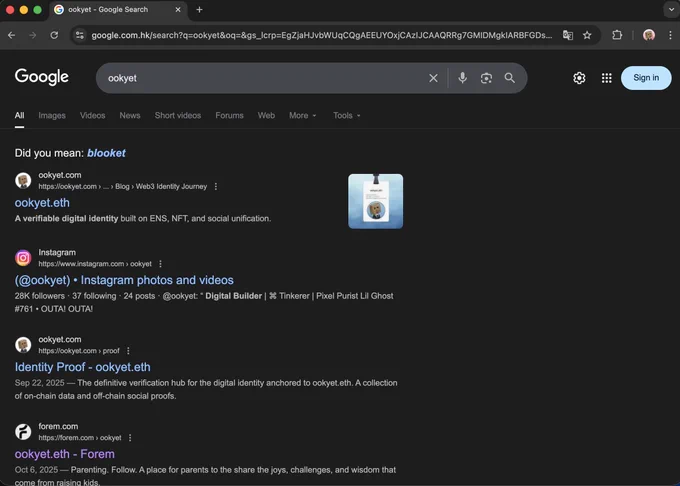680x486 pixels.
Task: Open the ID badge result thumbnail
Action: click(376, 201)
